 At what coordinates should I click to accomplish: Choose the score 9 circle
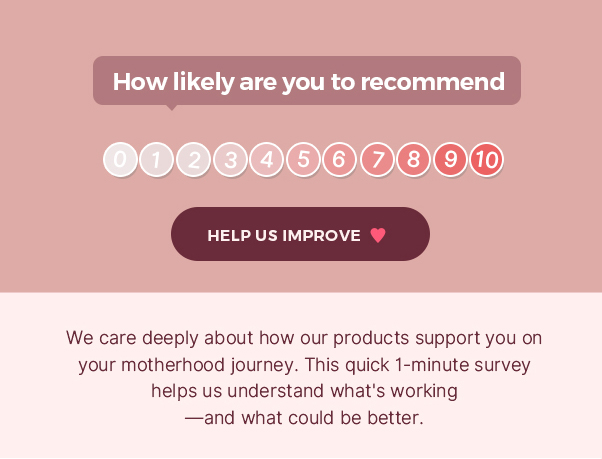(x=450, y=159)
